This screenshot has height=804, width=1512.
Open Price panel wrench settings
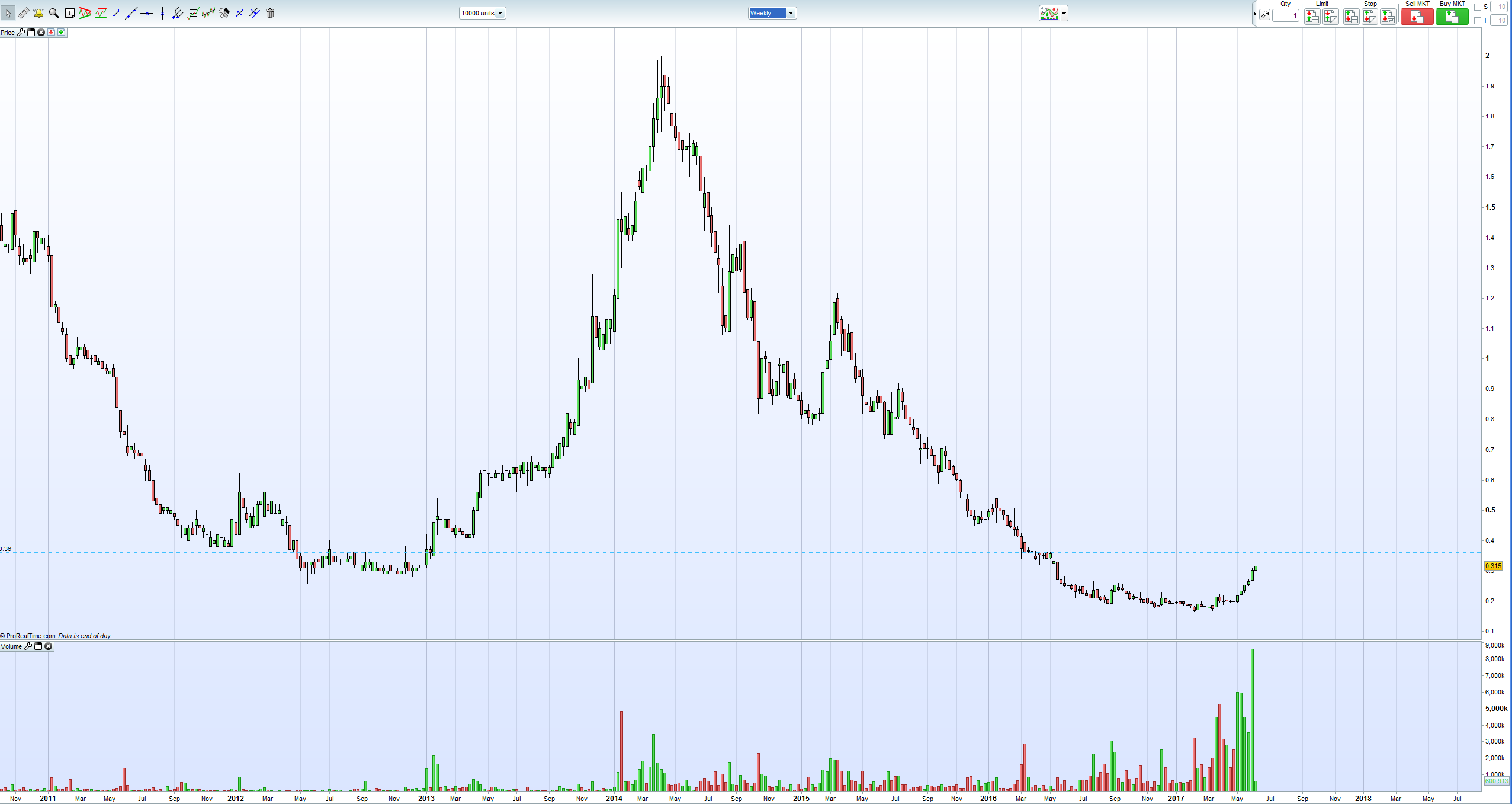click(21, 33)
